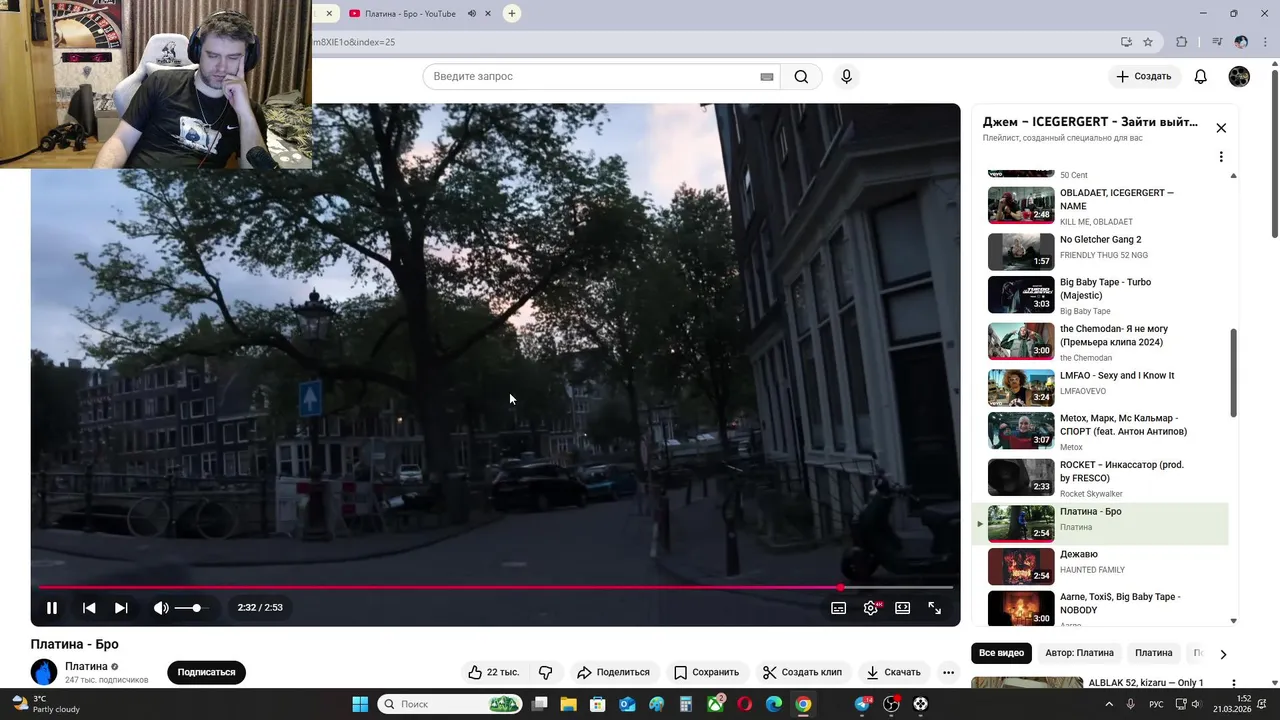Open the Windows Start menu
The width and height of the screenshot is (1280, 720).
click(360, 704)
